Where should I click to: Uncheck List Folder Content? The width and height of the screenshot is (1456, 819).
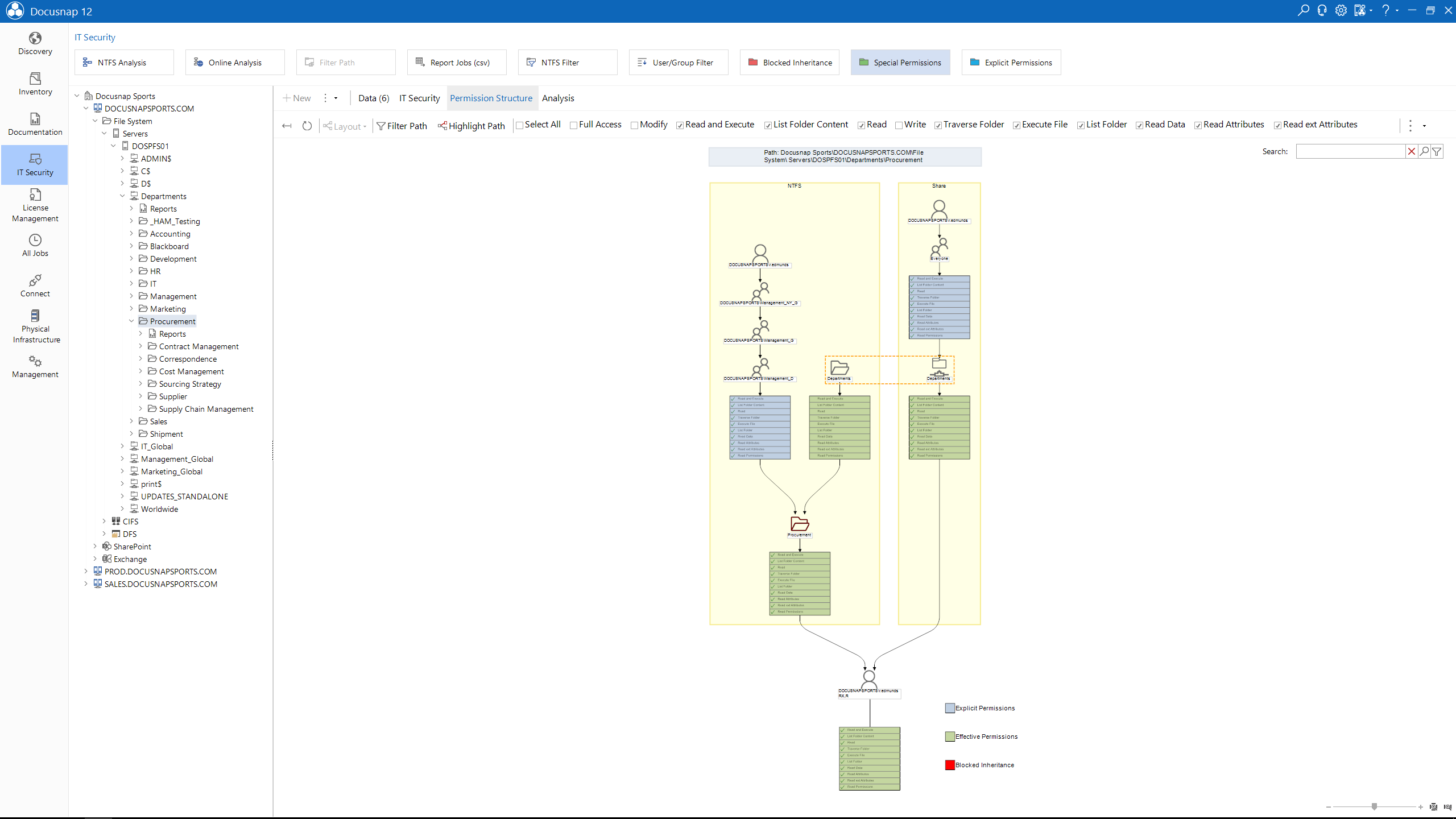click(x=768, y=125)
